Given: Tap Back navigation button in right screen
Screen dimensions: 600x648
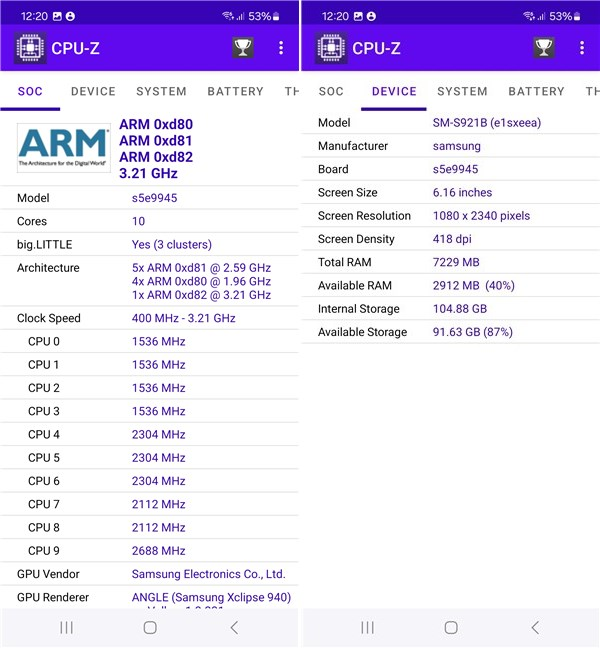Looking at the screenshot, I should coord(535,627).
